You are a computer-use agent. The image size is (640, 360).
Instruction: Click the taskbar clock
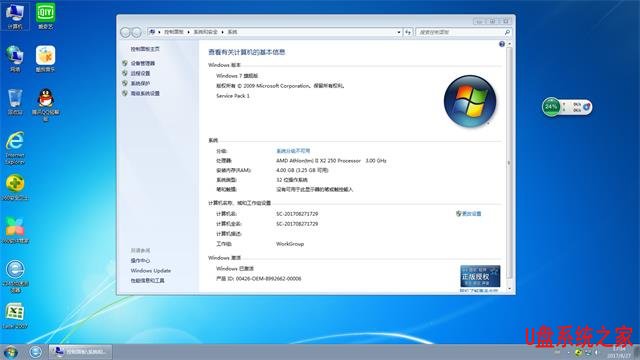(x=619, y=352)
